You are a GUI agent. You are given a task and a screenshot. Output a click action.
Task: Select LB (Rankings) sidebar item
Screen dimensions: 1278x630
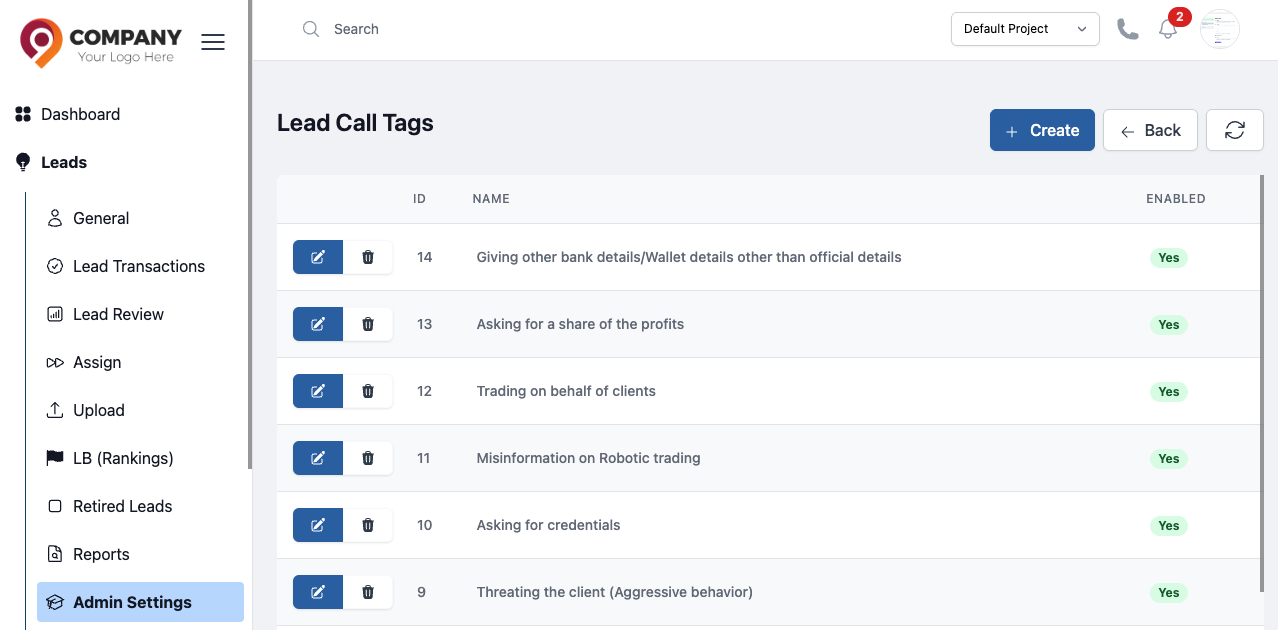(x=123, y=458)
